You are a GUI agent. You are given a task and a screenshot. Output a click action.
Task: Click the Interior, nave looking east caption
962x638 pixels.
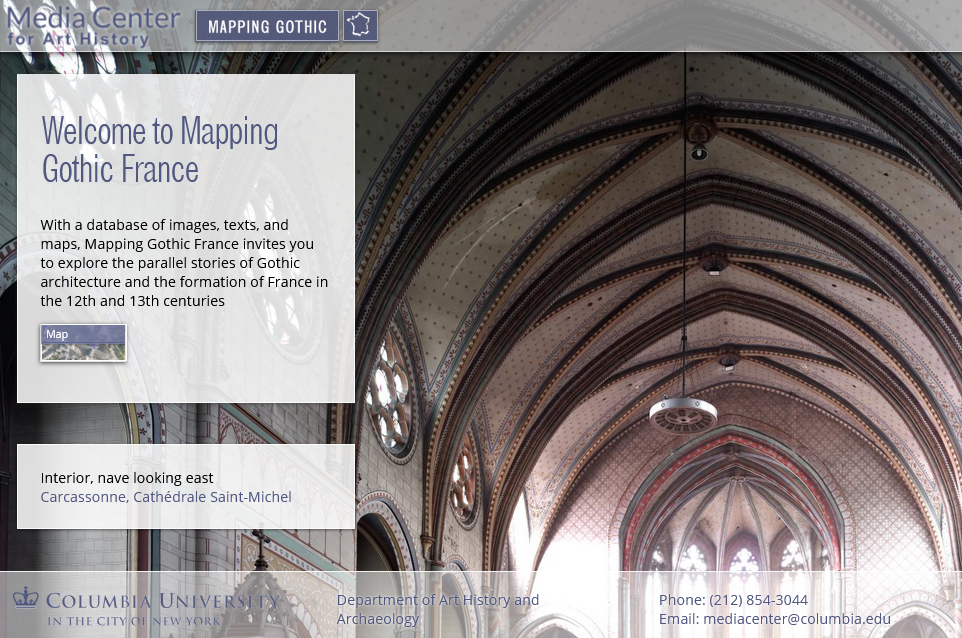126,477
